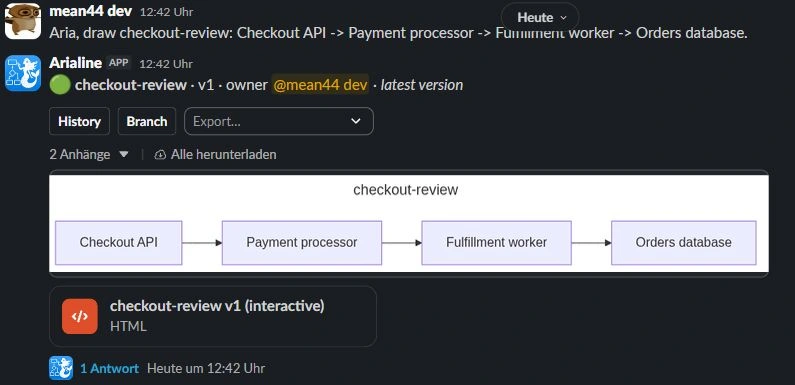This screenshot has width=795, height=385.
Task: Collapse the 2 Anhänge attachments section
Action: click(x=89, y=154)
